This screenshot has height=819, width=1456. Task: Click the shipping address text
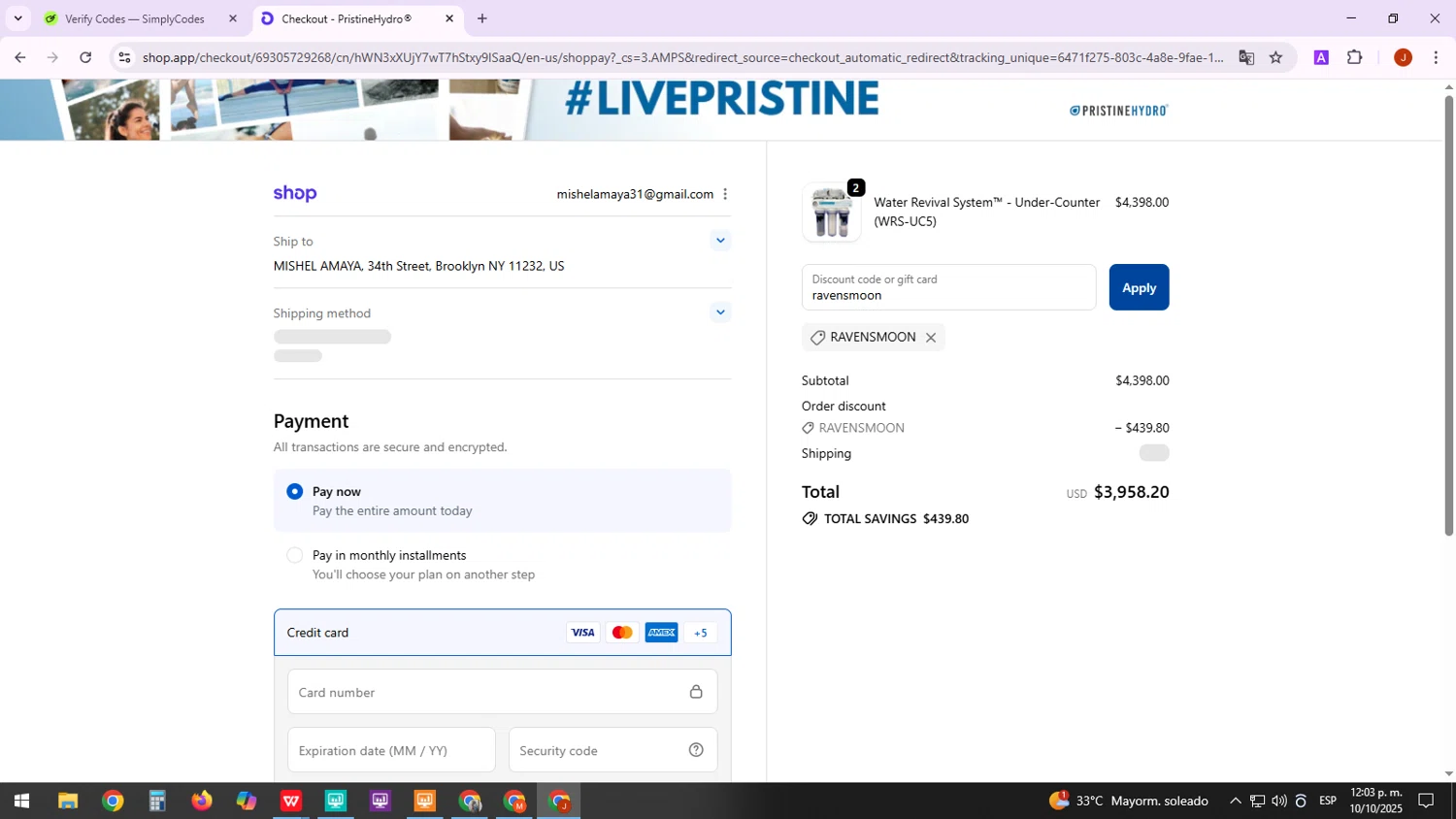[x=418, y=266]
